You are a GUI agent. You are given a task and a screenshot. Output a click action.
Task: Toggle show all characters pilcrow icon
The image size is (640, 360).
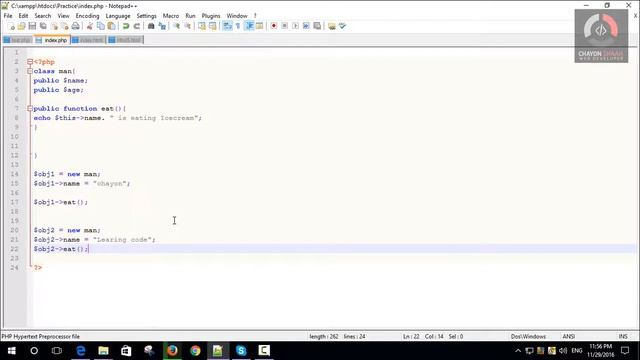pyautogui.click(x=238, y=26)
